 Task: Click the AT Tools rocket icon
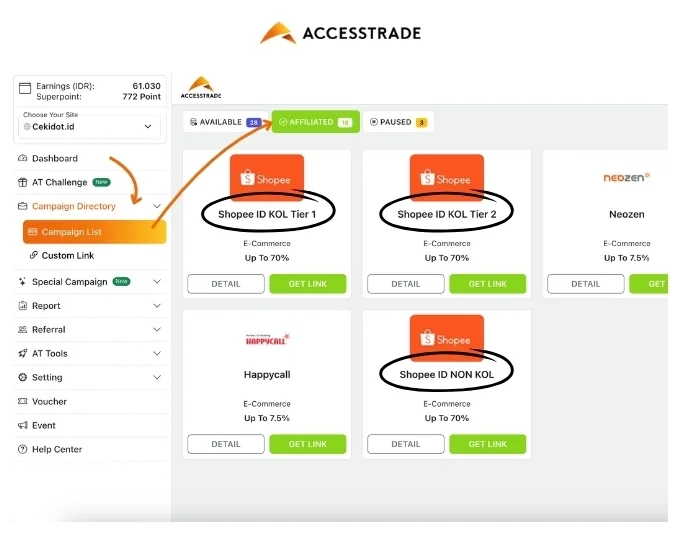pyautogui.click(x=22, y=354)
